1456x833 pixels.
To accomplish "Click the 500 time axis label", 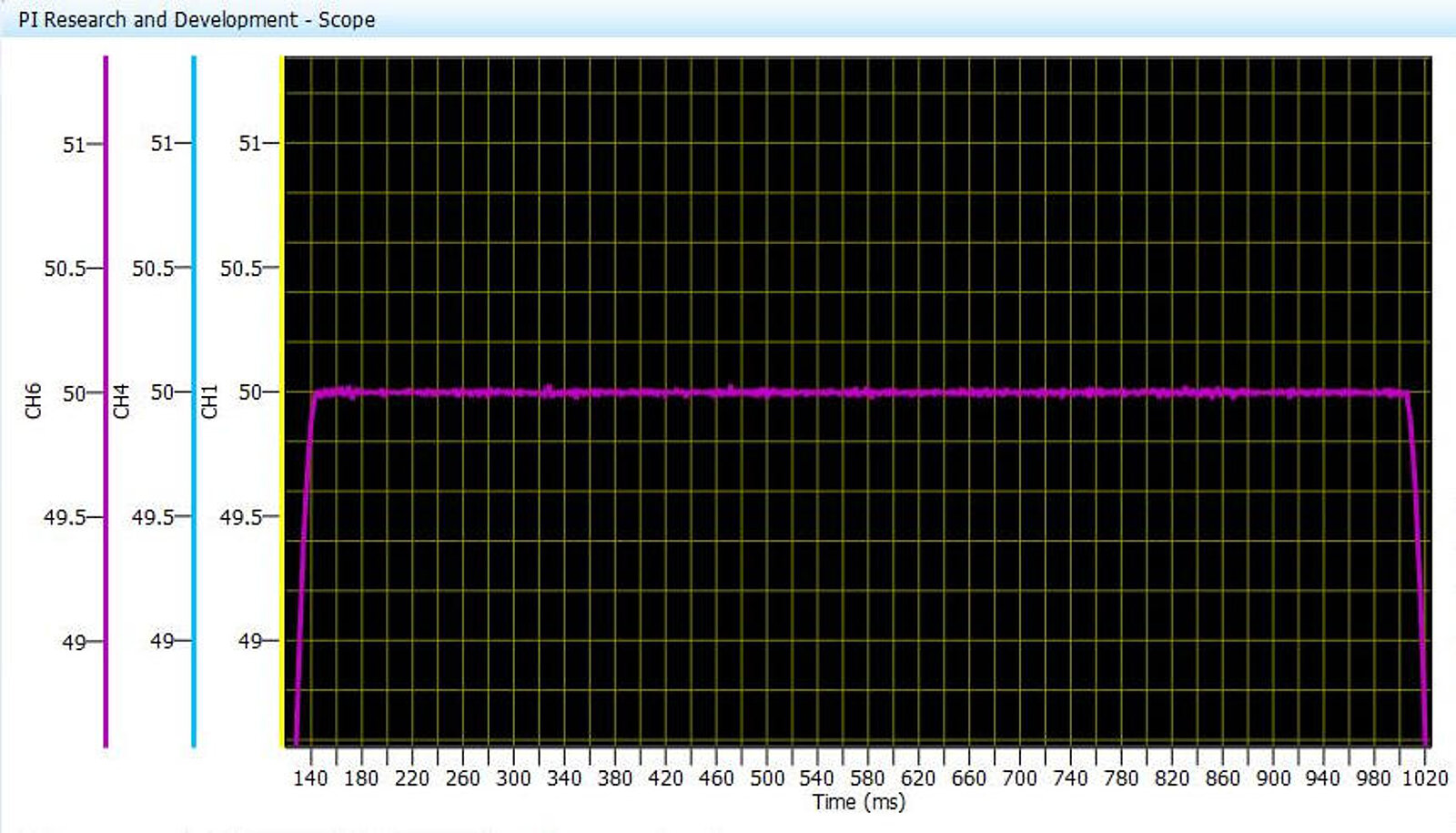I will pos(767,778).
